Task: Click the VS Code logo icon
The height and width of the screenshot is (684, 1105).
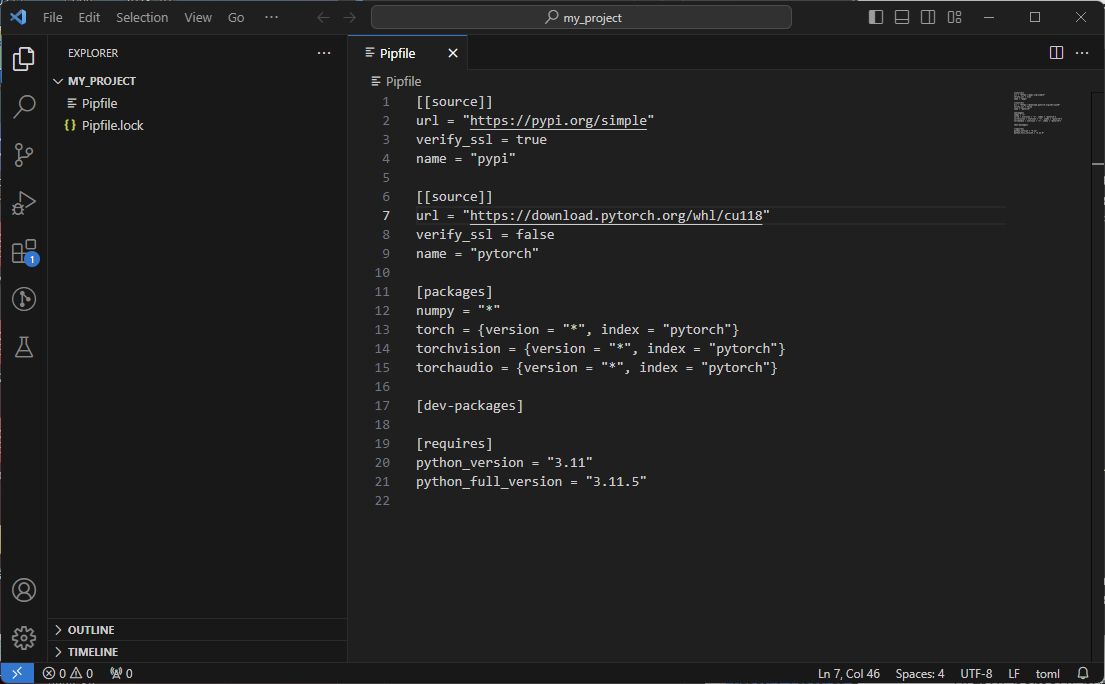Action: [x=18, y=17]
